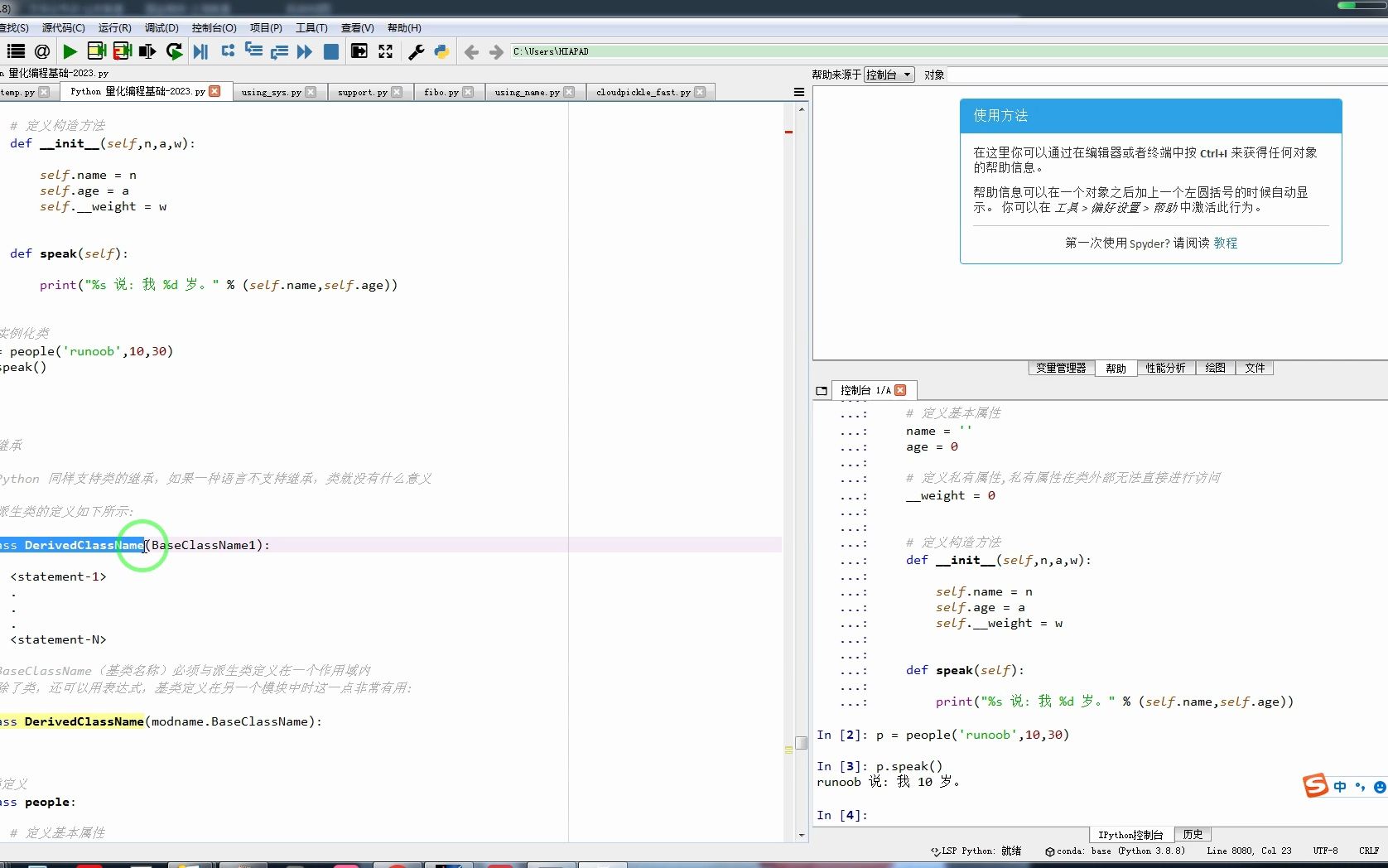1388x868 pixels.
Task: Switch to fibo.py editor tab
Action: point(441,92)
